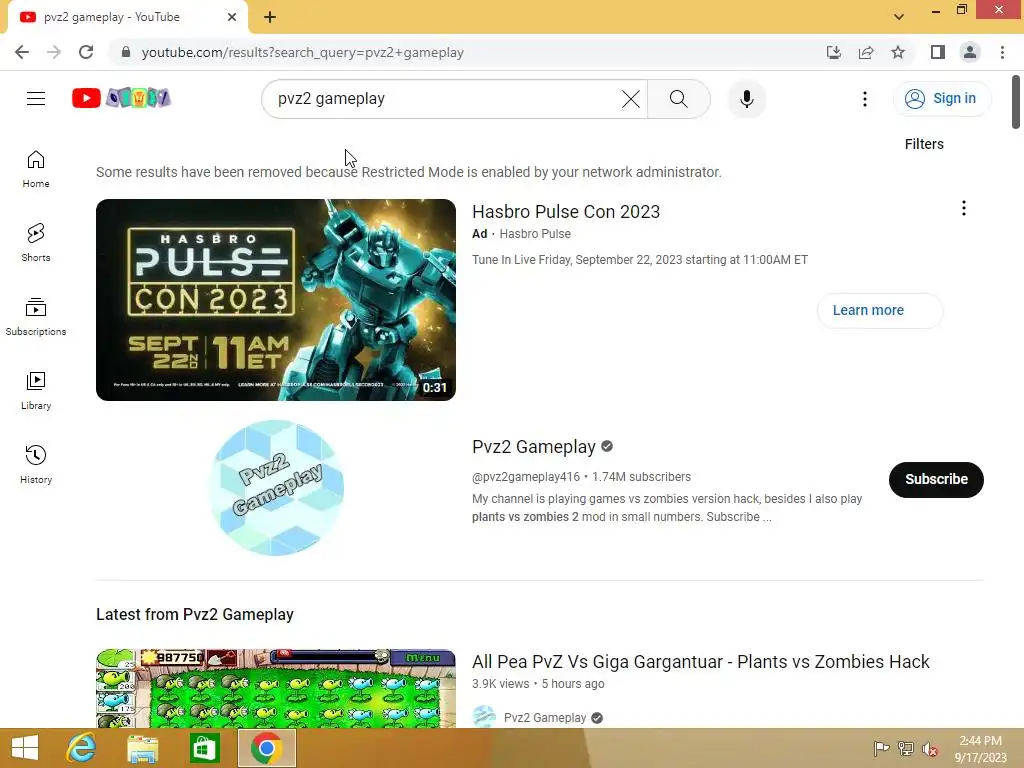Open YouTube settings three-dot menu
This screenshot has height=768, width=1024.
point(865,99)
